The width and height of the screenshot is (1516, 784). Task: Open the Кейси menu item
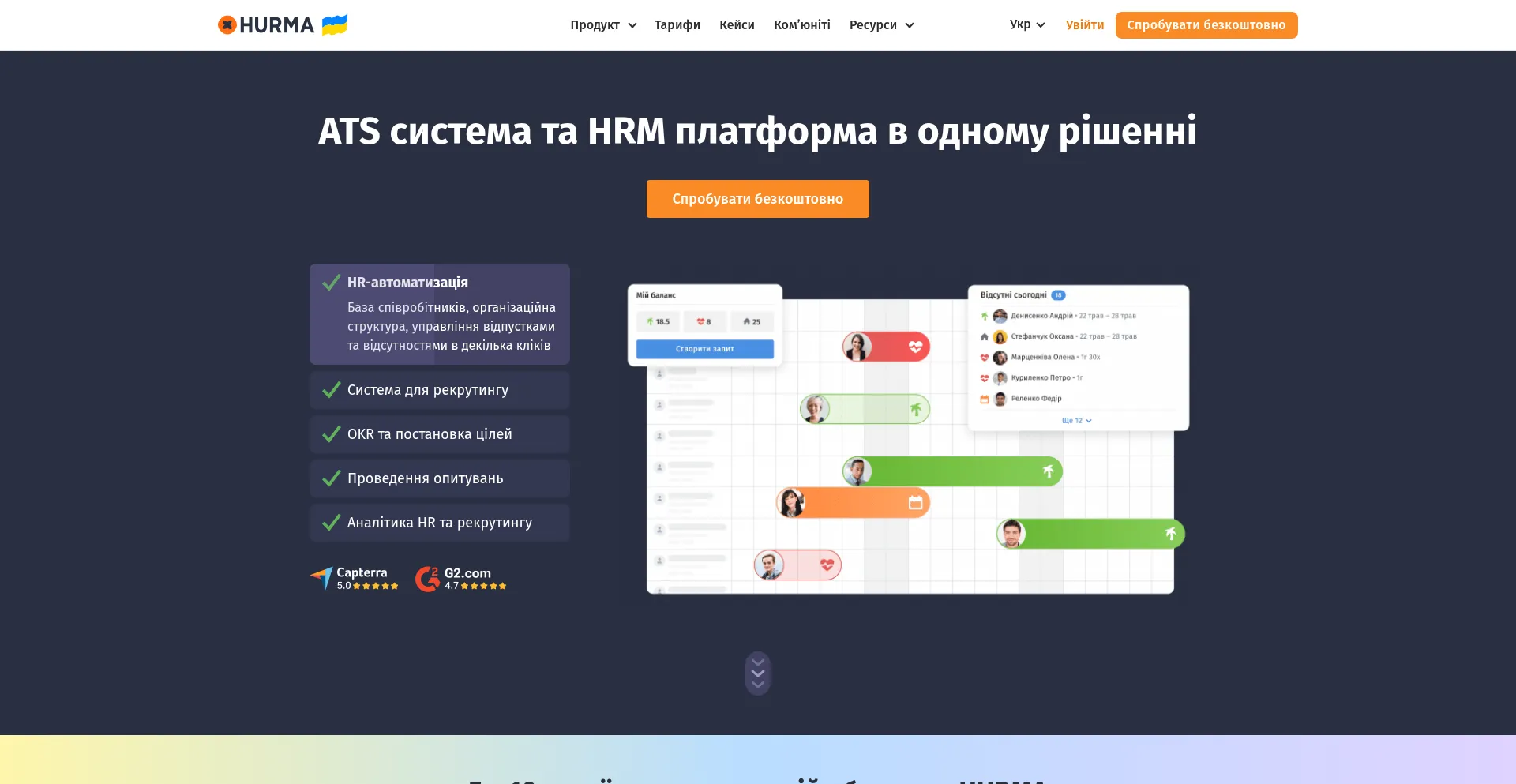tap(737, 25)
